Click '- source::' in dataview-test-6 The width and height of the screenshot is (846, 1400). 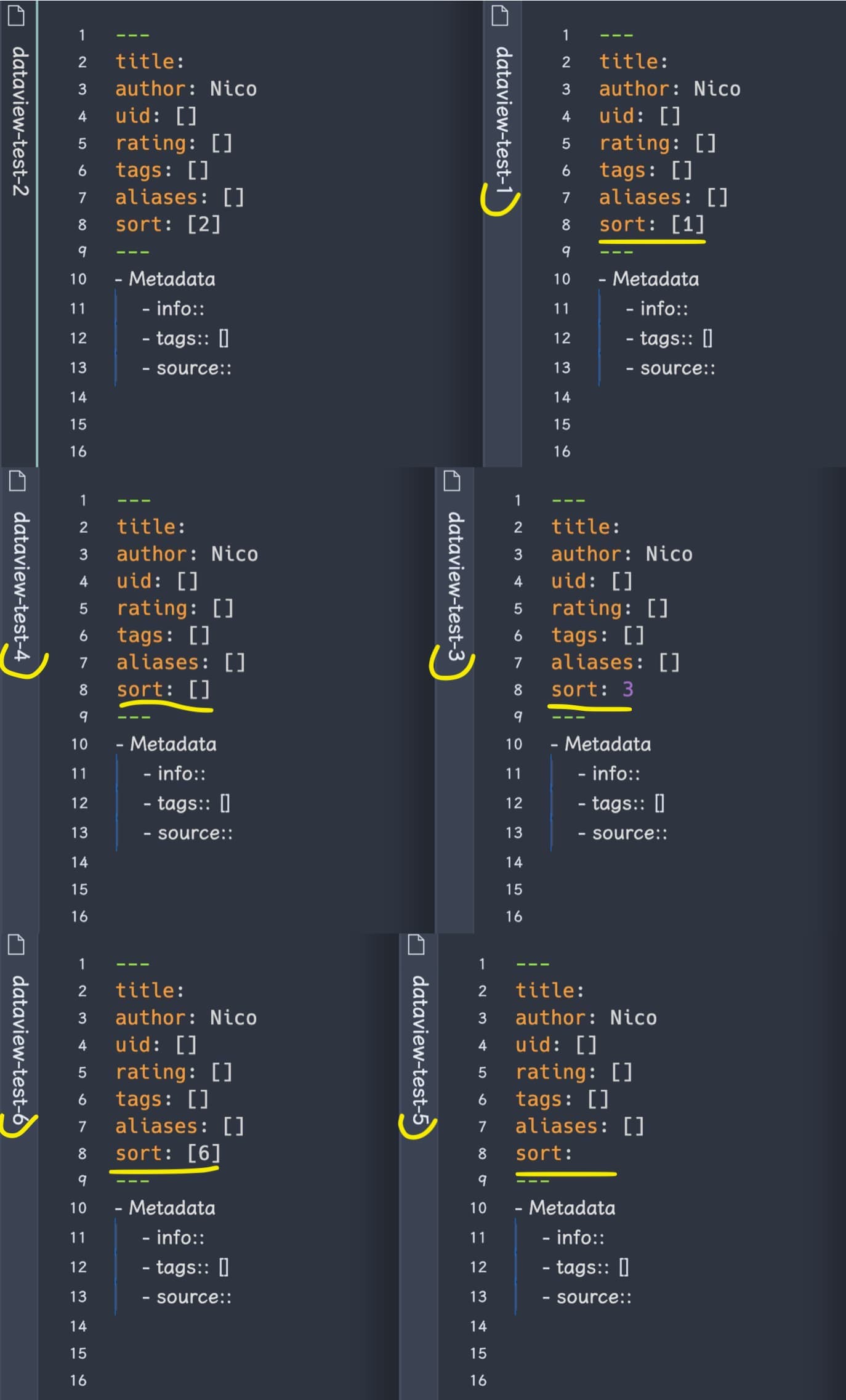(187, 1297)
